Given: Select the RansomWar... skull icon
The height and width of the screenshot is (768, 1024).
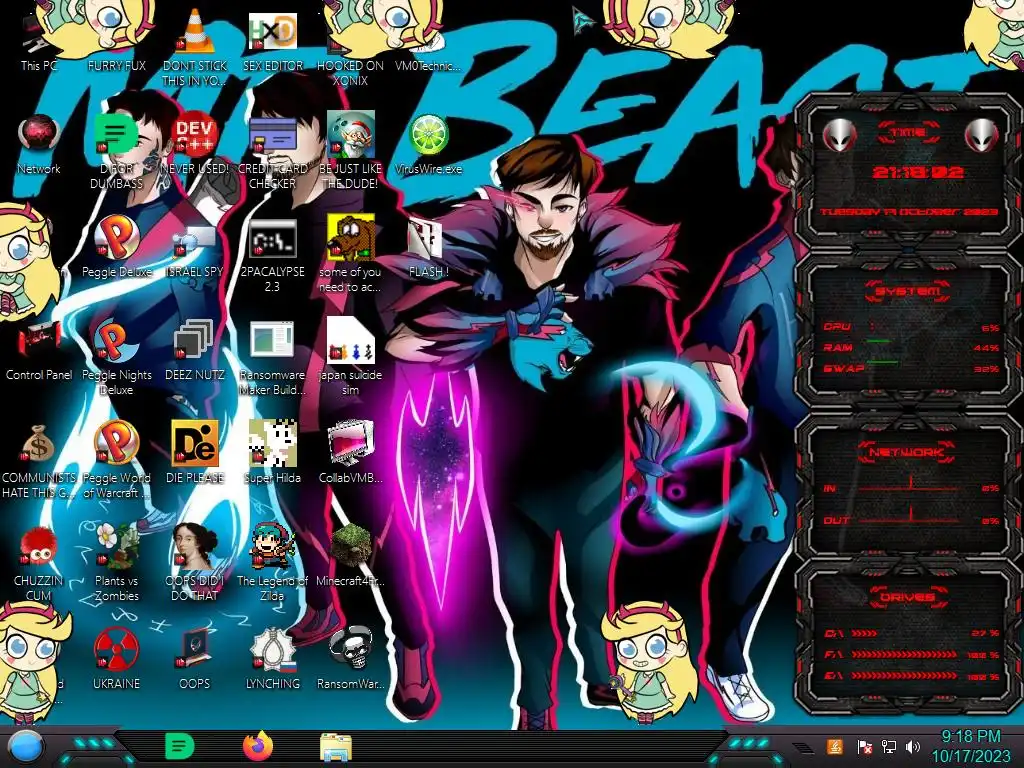Looking at the screenshot, I should 350,658.
